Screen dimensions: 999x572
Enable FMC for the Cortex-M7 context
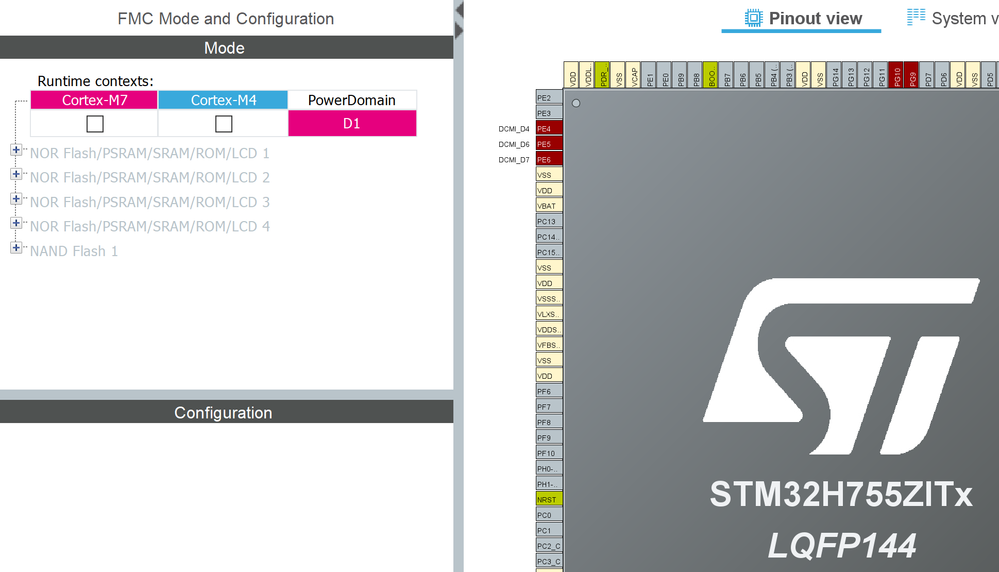95,124
